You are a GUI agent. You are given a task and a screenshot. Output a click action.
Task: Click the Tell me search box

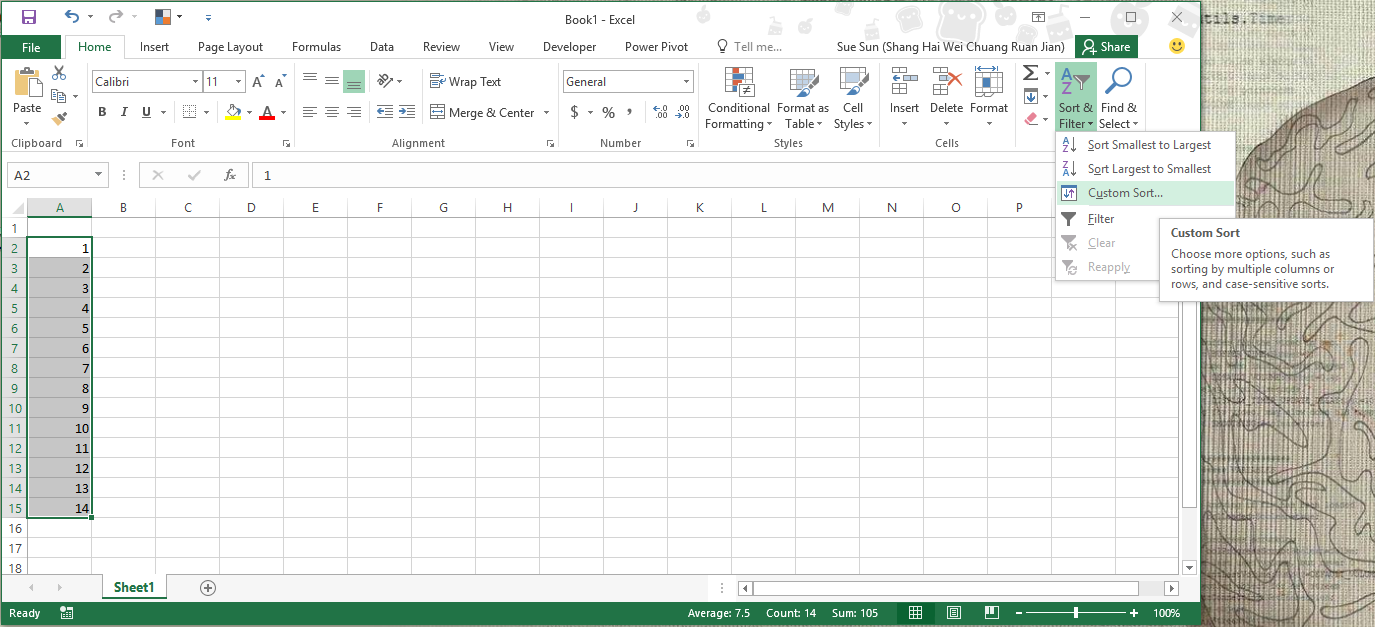click(749, 47)
